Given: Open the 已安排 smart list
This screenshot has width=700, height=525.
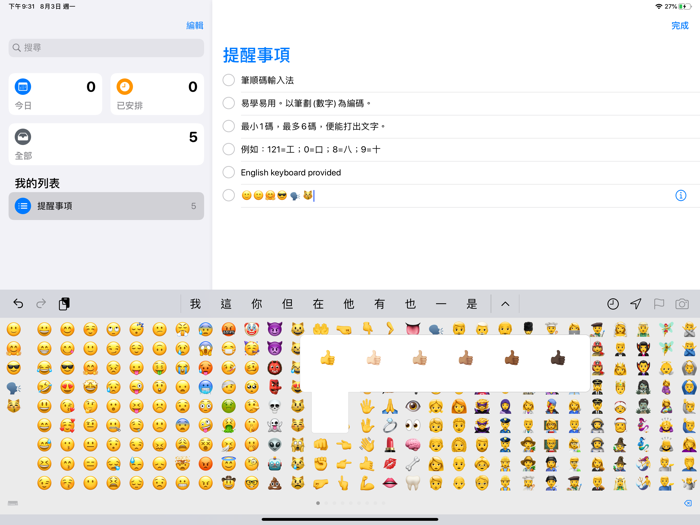Looking at the screenshot, I should pos(157,94).
